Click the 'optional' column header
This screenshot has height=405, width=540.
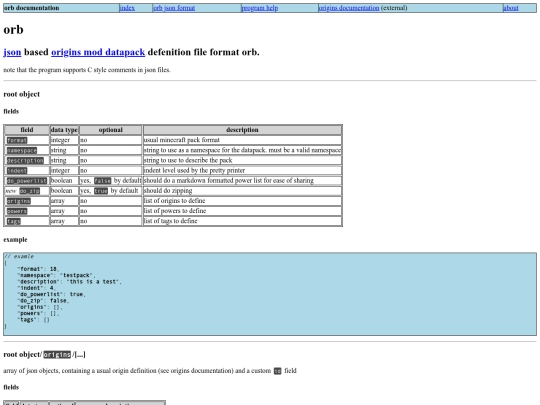[111, 130]
